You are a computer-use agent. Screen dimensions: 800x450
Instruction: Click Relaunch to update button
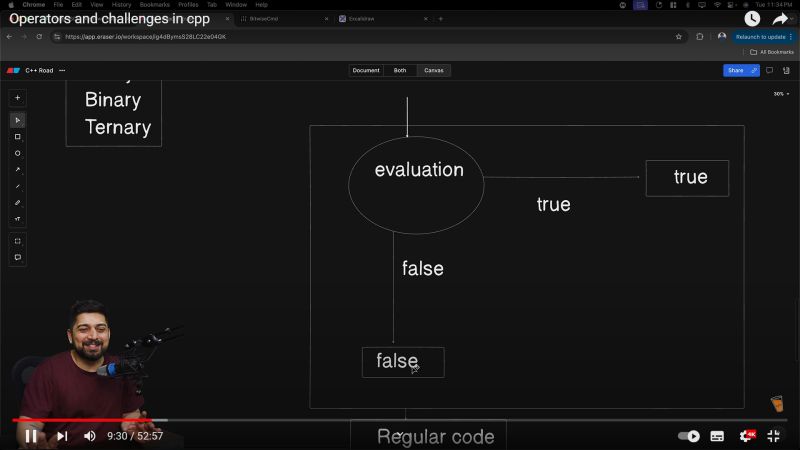coord(760,37)
